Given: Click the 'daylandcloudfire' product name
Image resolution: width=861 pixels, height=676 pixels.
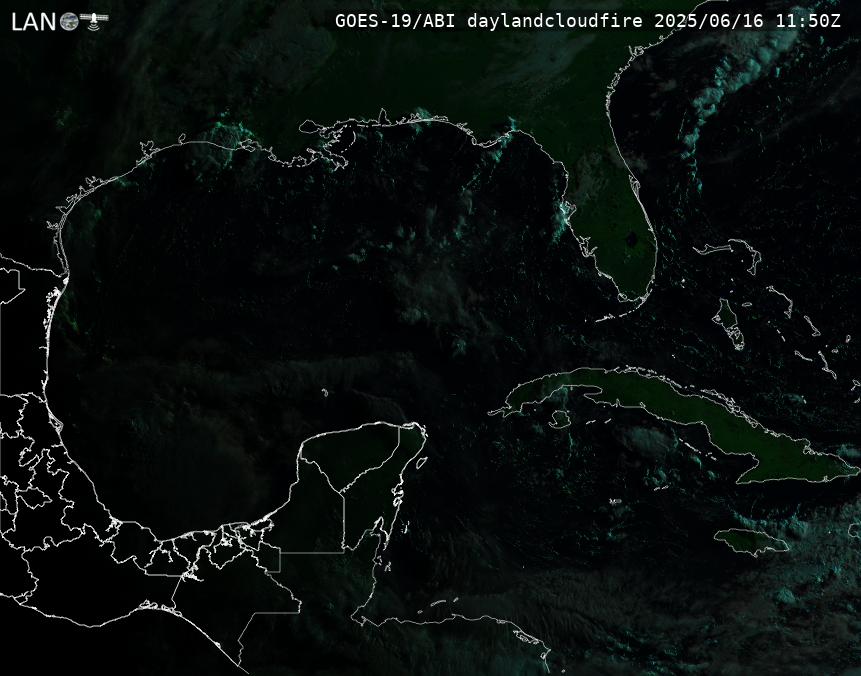Looking at the screenshot, I should point(555,21).
